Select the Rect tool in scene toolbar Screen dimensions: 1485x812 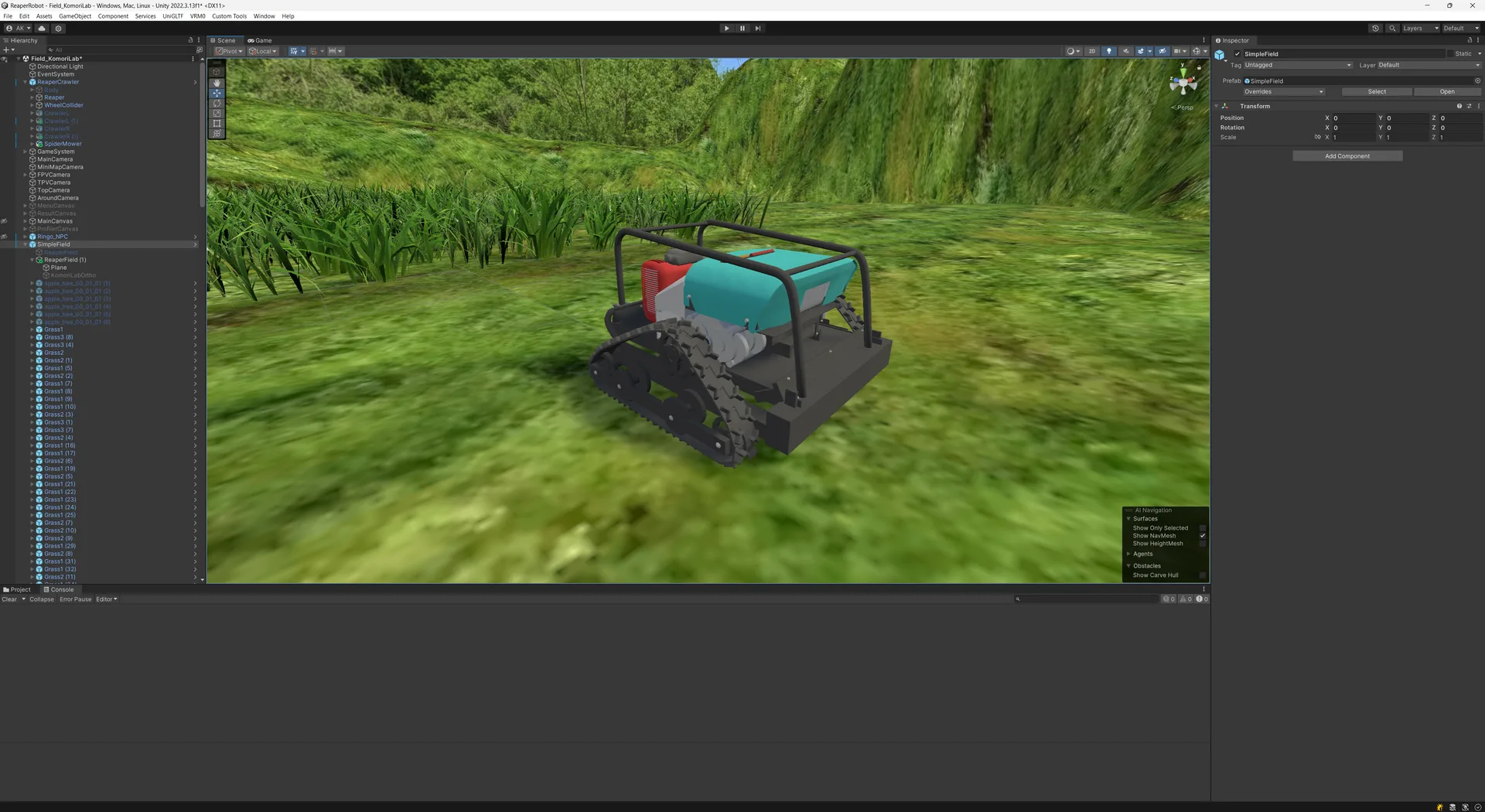[x=217, y=123]
